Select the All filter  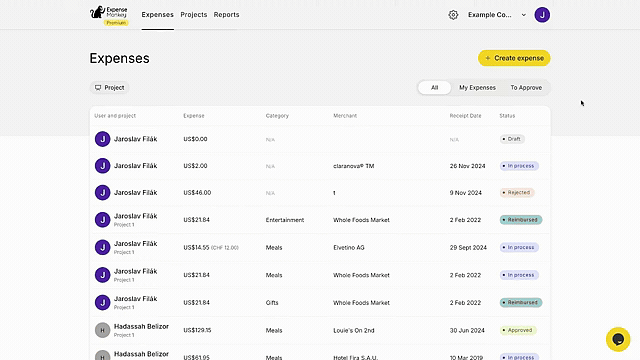coord(435,88)
